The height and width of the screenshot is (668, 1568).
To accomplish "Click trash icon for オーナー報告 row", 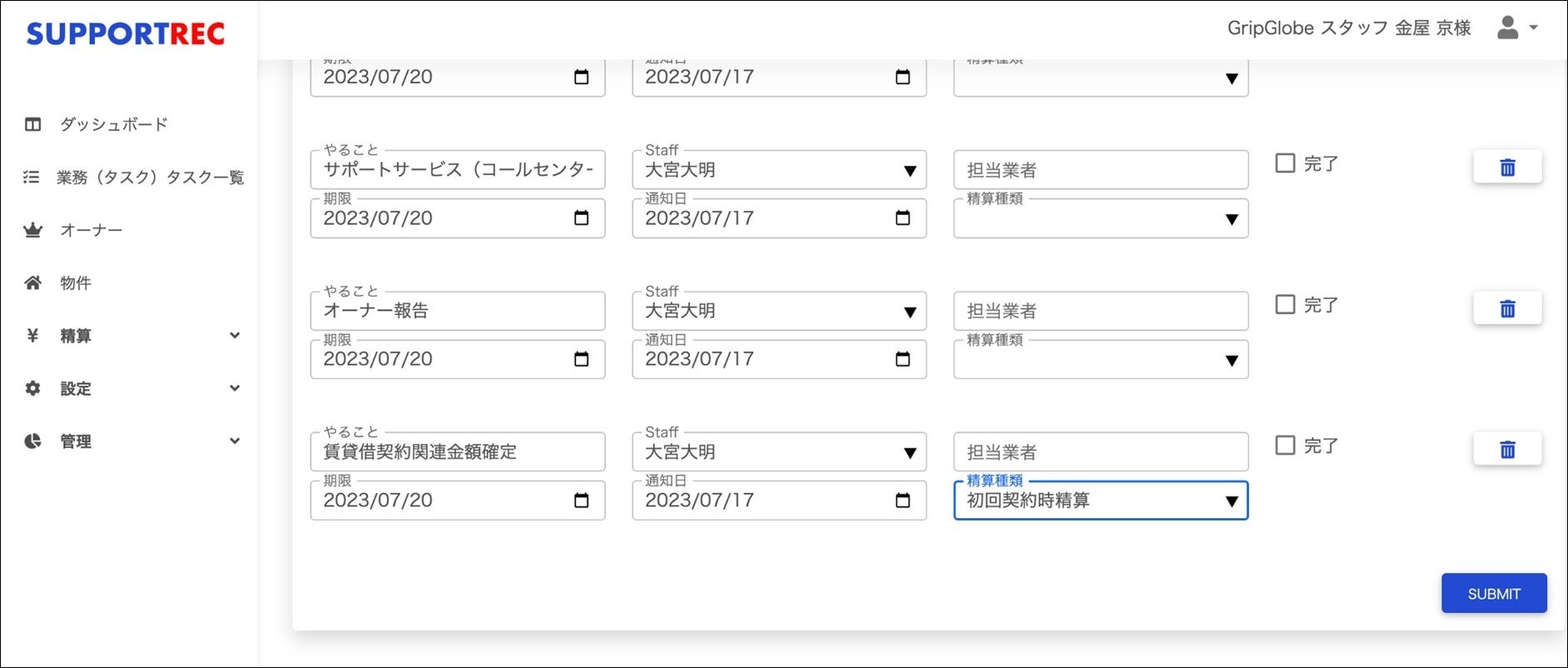I will (x=1506, y=309).
